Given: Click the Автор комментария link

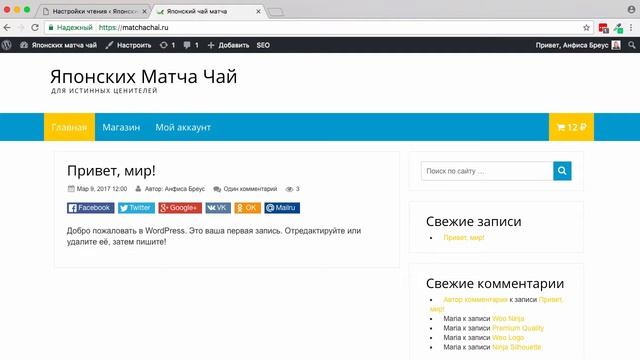Looking at the screenshot, I should coord(476,300).
